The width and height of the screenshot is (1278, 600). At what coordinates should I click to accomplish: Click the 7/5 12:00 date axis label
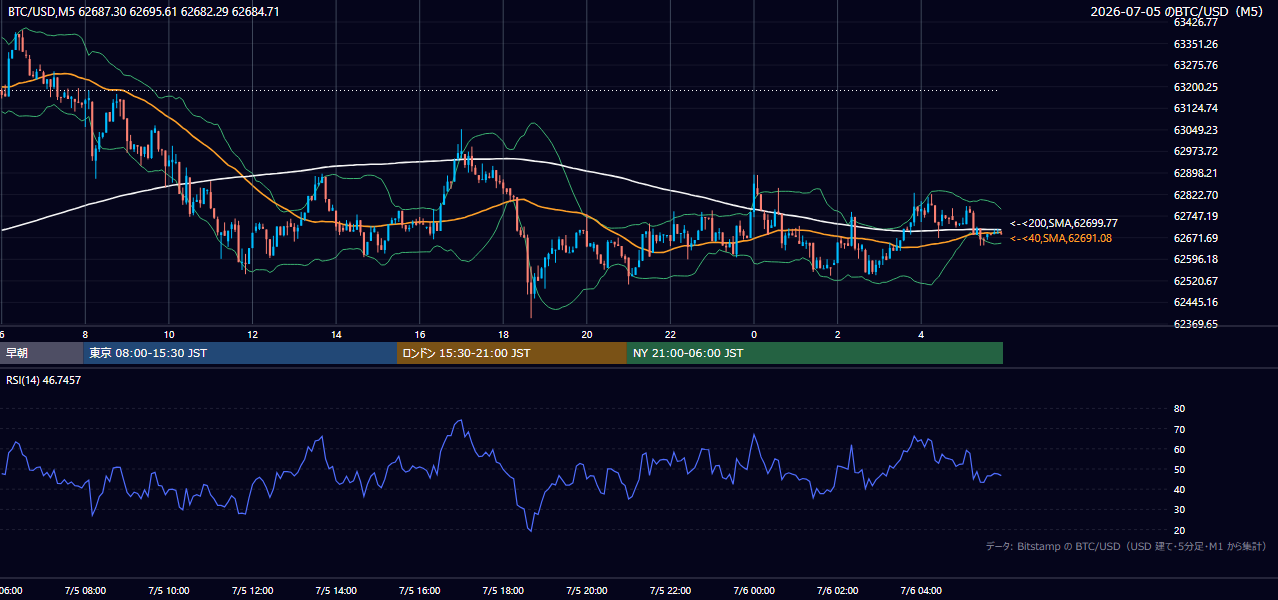pyautogui.click(x=253, y=591)
